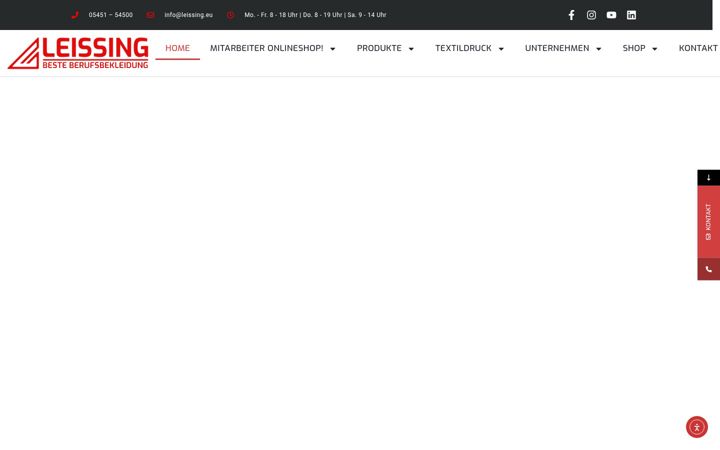720x450 pixels.
Task: Open the vertical Kontakt side tab
Action: tap(709, 222)
